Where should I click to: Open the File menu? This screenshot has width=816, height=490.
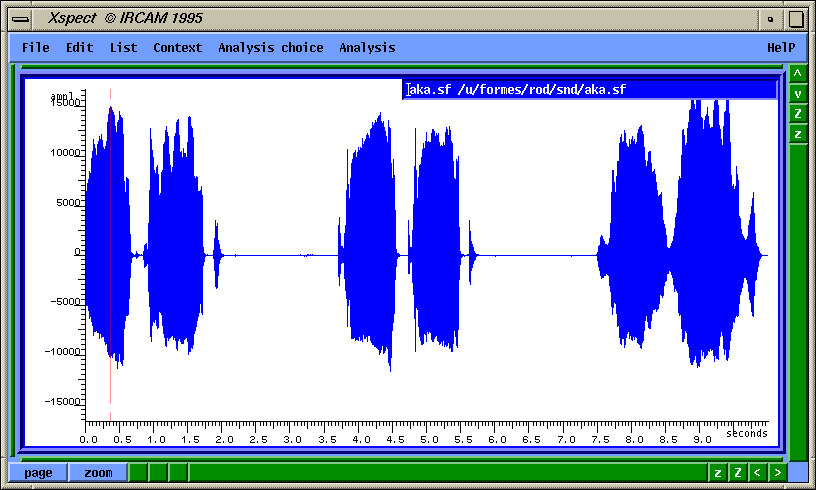click(35, 47)
